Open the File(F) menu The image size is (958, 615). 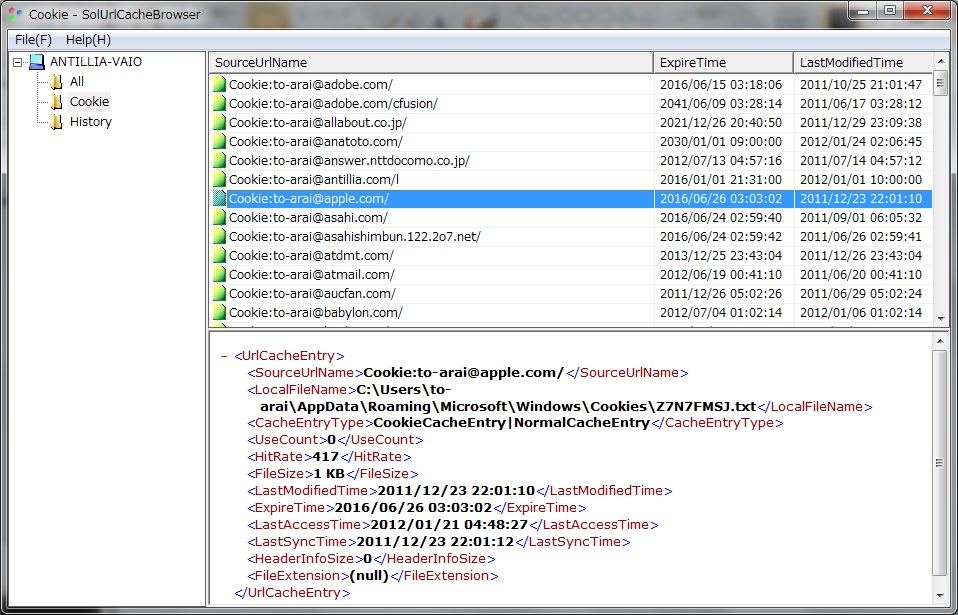(34, 40)
